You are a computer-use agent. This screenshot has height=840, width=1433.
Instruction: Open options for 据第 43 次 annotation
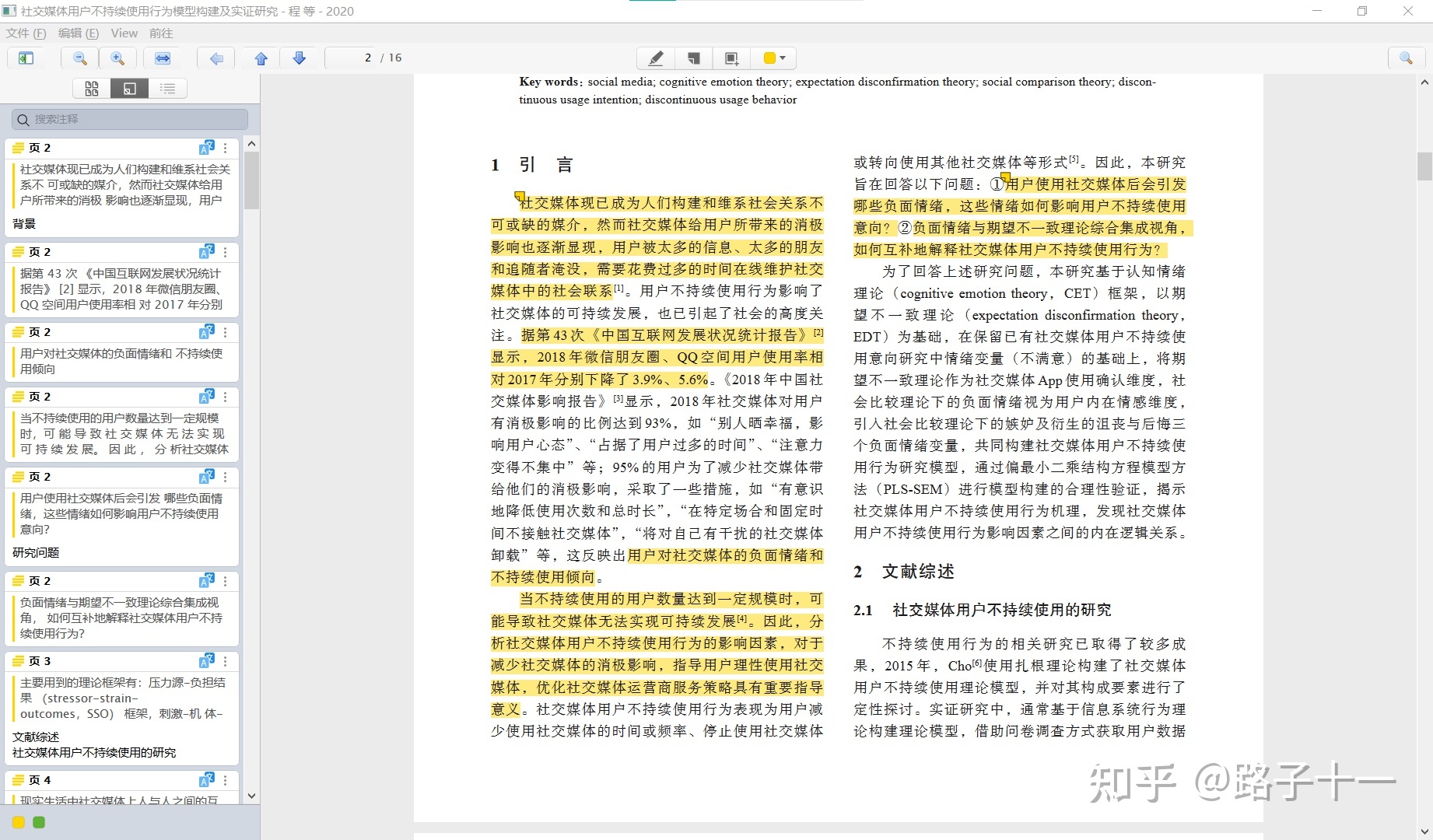[226, 252]
